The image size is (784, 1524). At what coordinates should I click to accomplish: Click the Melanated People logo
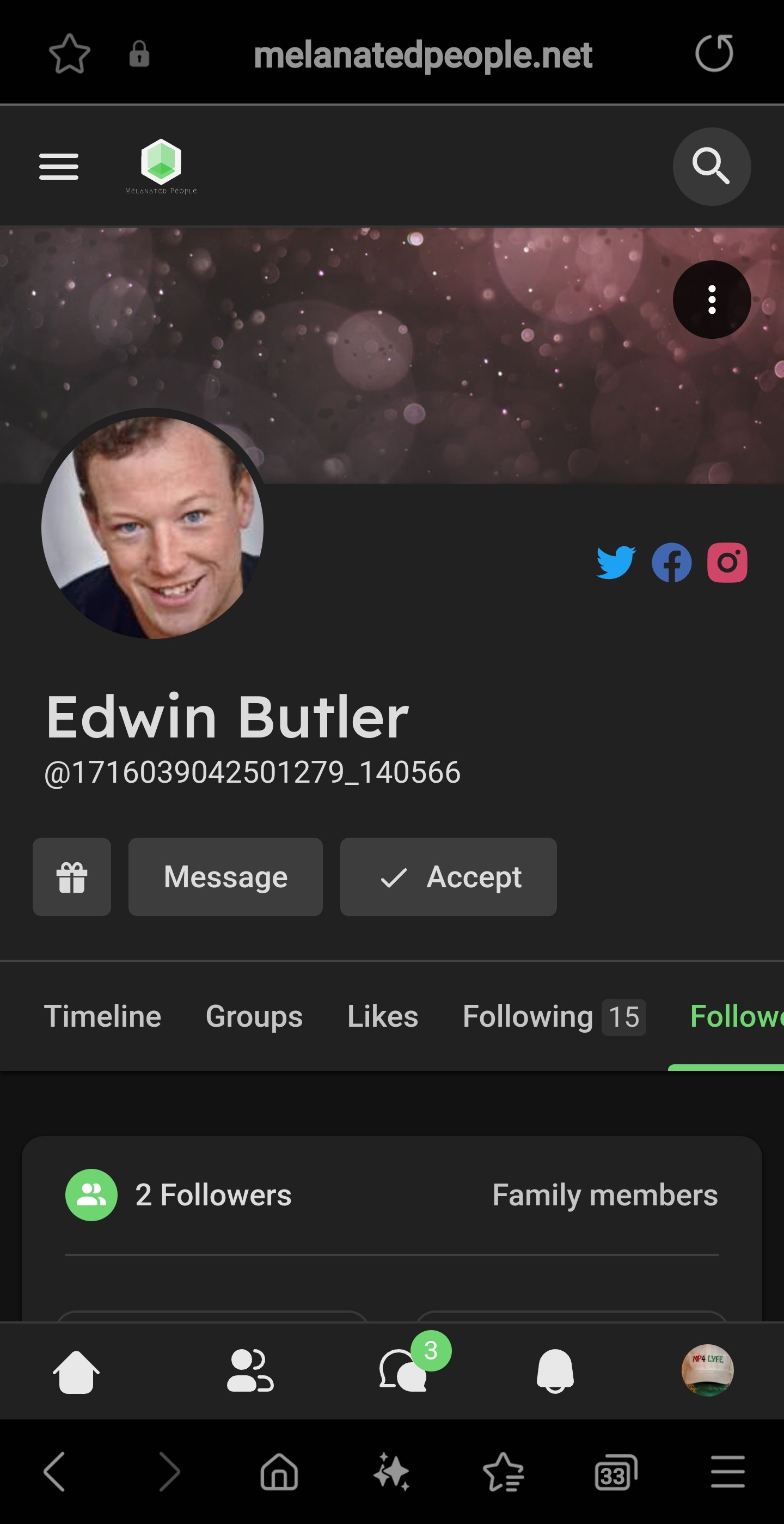coord(161,166)
